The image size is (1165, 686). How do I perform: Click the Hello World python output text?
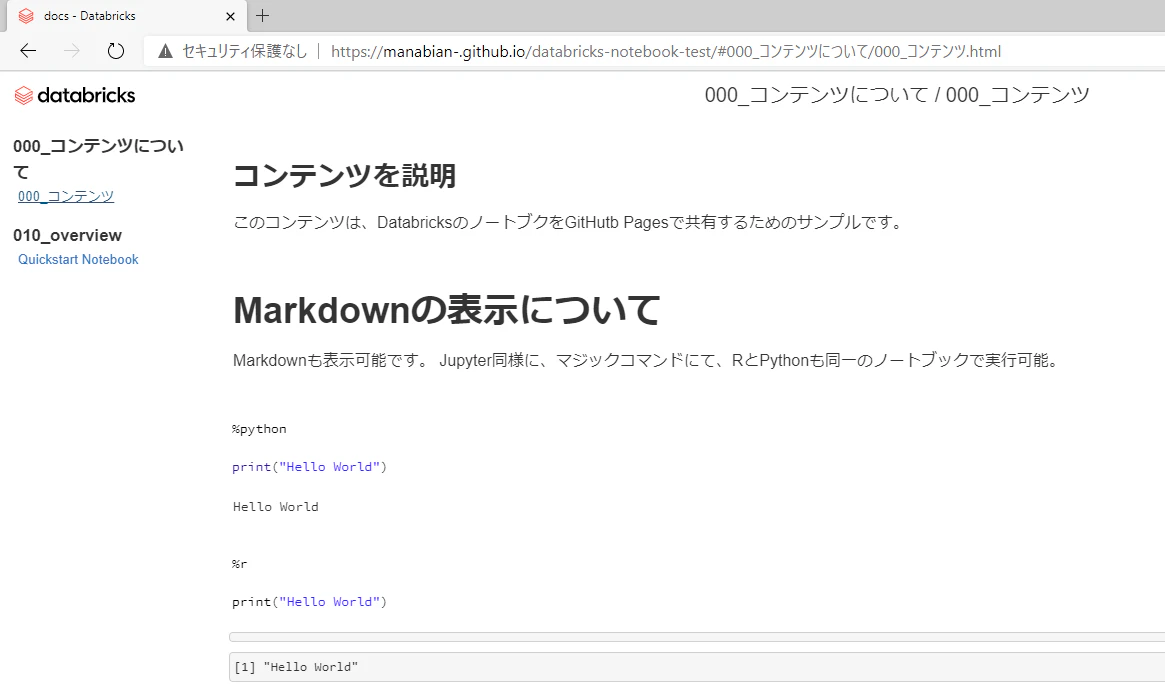276,507
